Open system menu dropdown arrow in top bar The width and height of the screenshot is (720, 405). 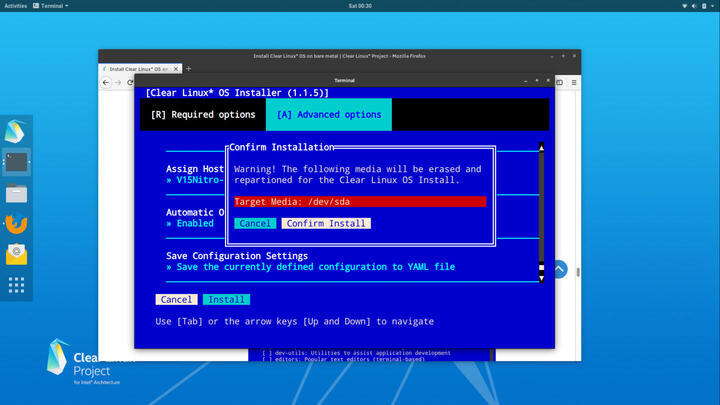tap(713, 6)
